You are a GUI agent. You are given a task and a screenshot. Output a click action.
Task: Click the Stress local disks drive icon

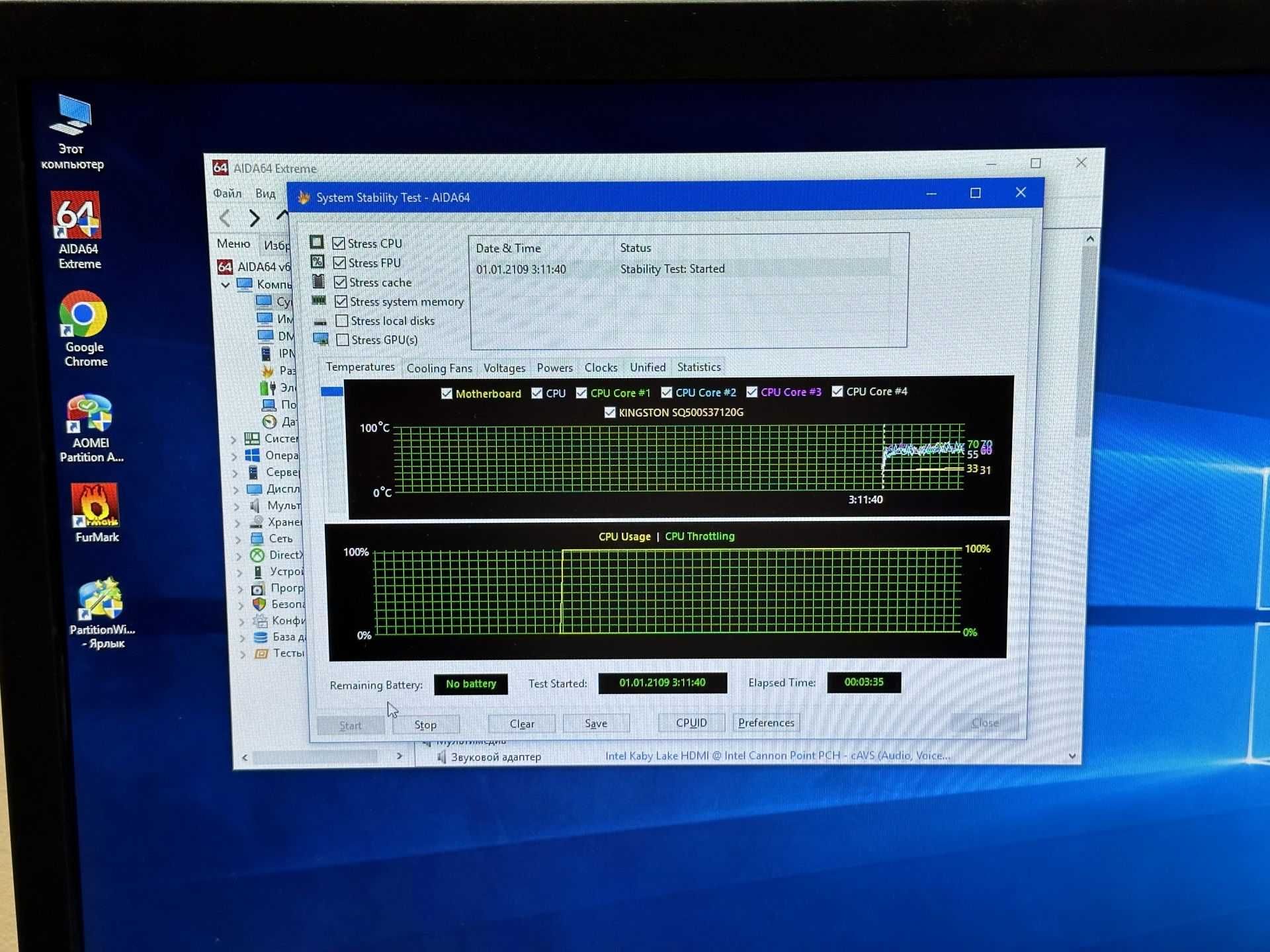click(x=320, y=321)
